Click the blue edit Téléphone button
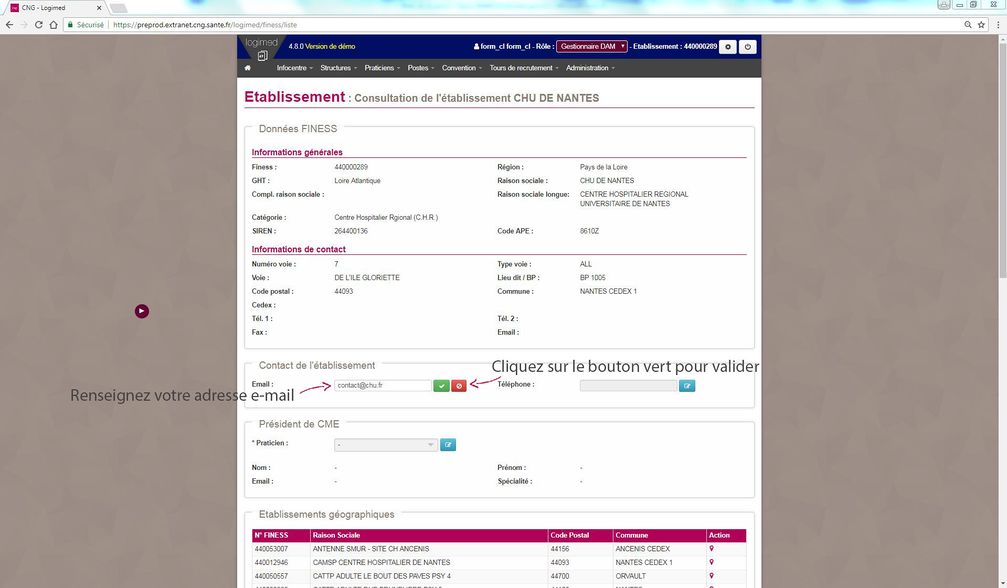Screen dimensions: 1007x588 pos(687,386)
